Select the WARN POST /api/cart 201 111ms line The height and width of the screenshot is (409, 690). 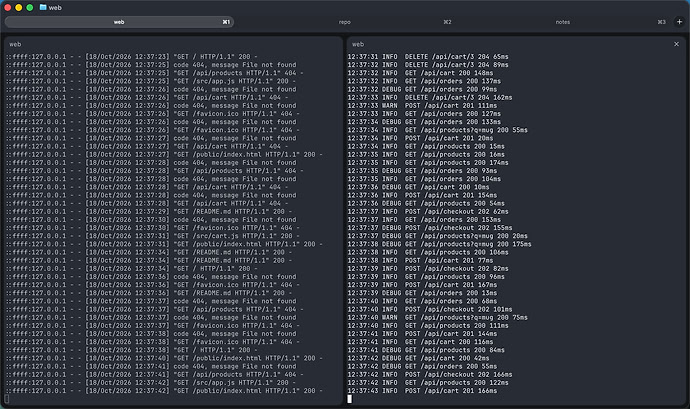[422, 106]
